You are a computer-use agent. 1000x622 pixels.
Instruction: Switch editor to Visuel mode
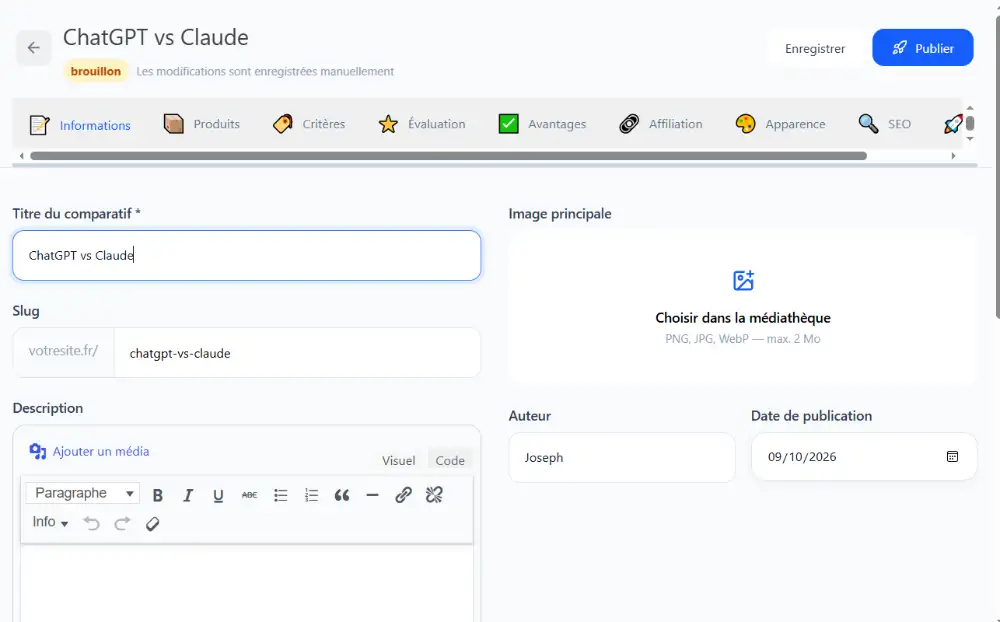(399, 461)
